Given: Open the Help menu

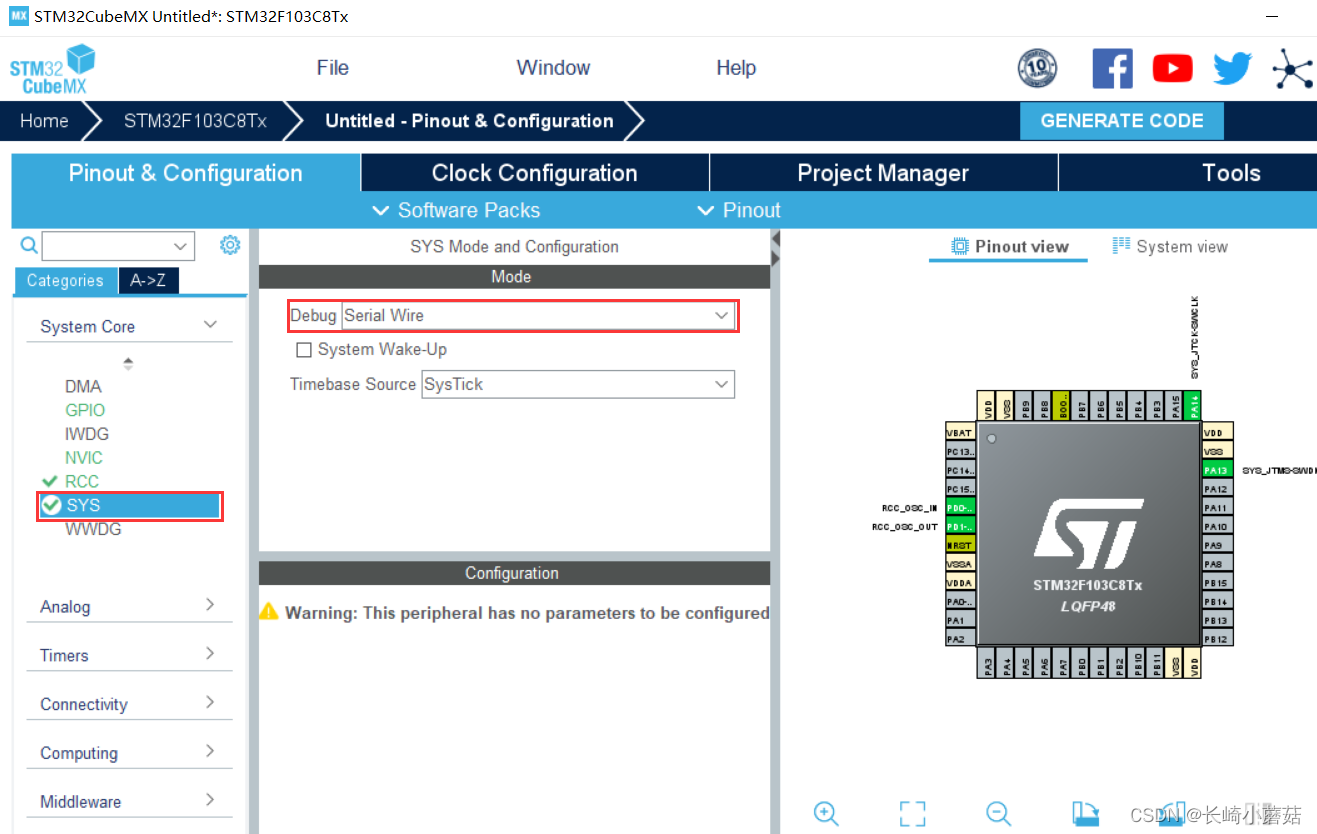Looking at the screenshot, I should [x=736, y=68].
